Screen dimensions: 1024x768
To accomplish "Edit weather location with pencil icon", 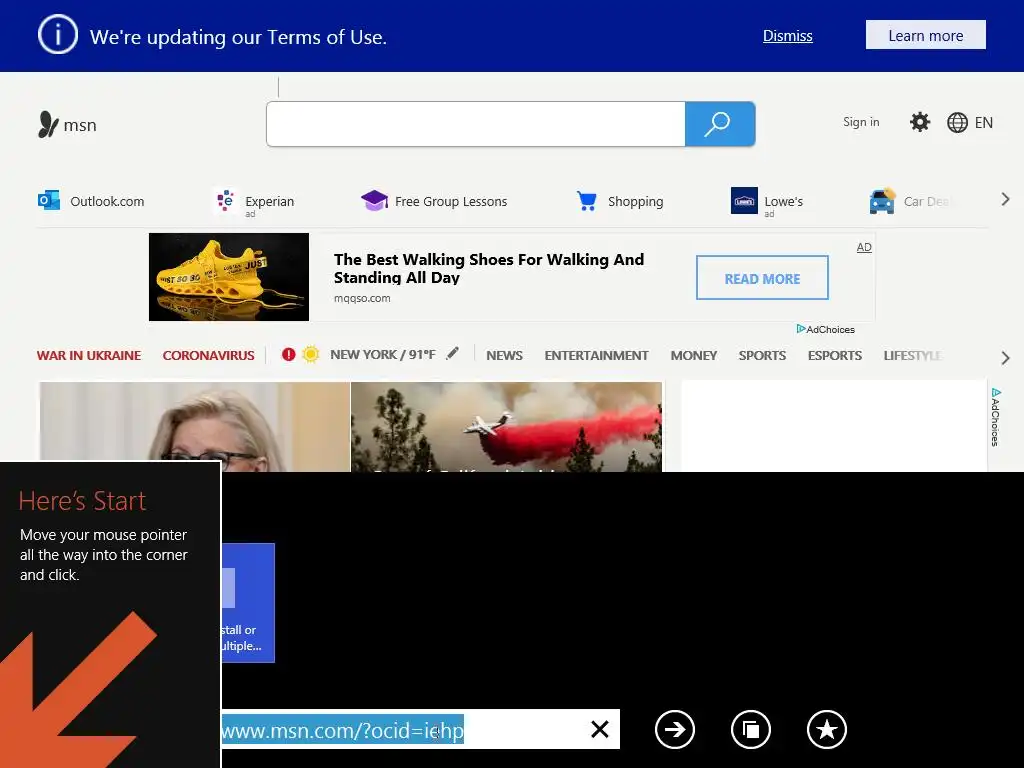I will coord(453,353).
